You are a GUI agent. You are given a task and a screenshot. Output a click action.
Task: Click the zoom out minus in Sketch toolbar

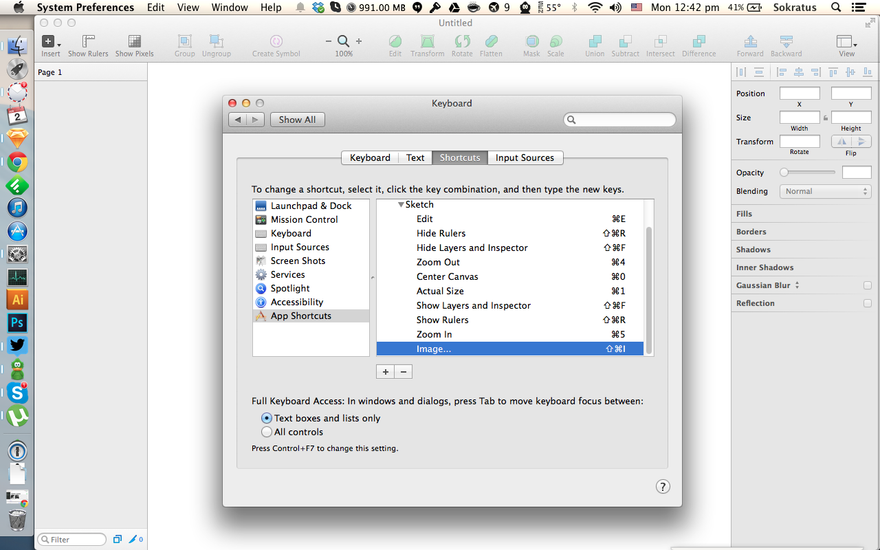point(328,41)
